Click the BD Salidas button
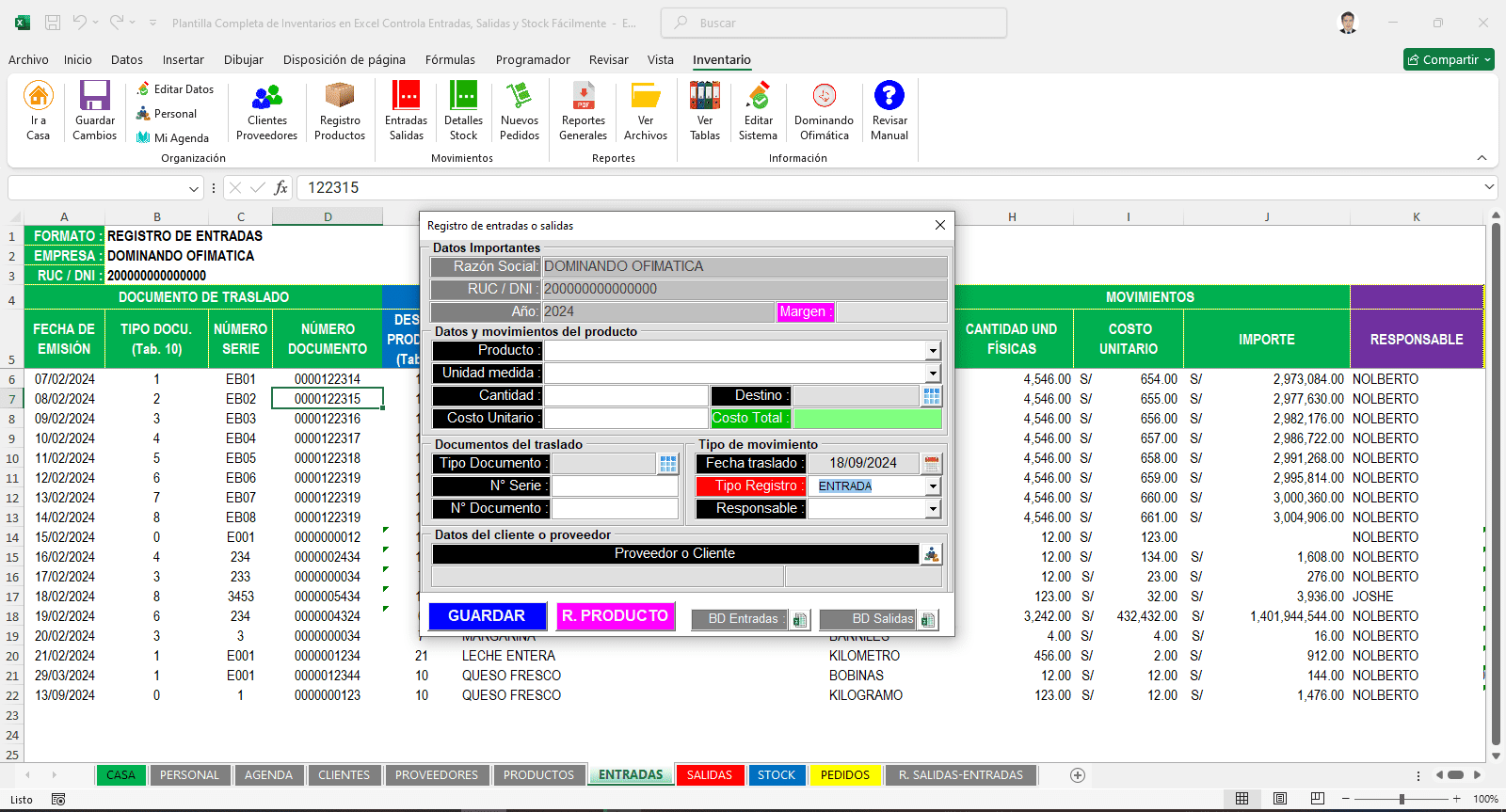The width and height of the screenshot is (1506, 812). tap(868, 619)
